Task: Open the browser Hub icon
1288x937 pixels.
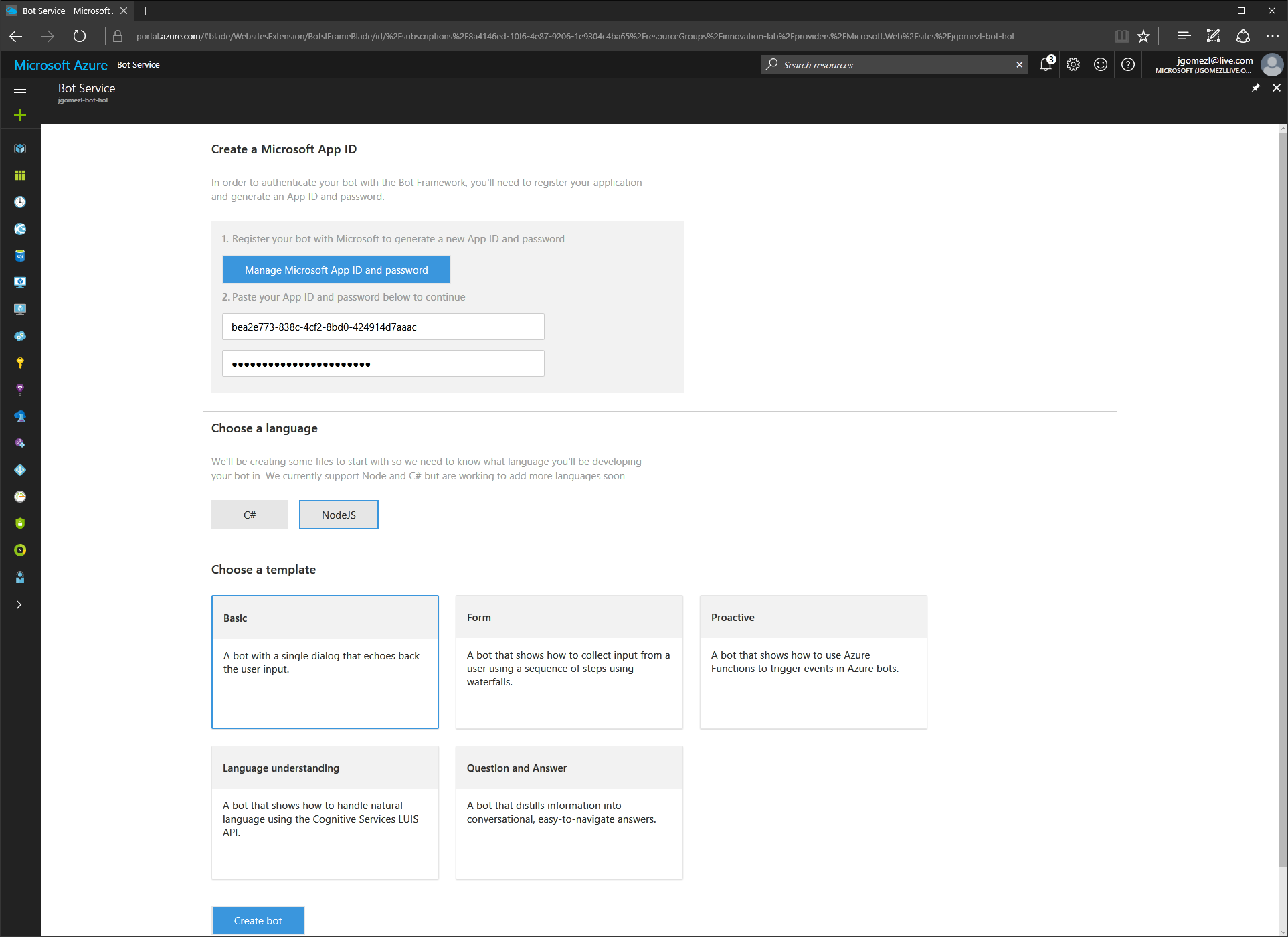Action: tap(1184, 36)
